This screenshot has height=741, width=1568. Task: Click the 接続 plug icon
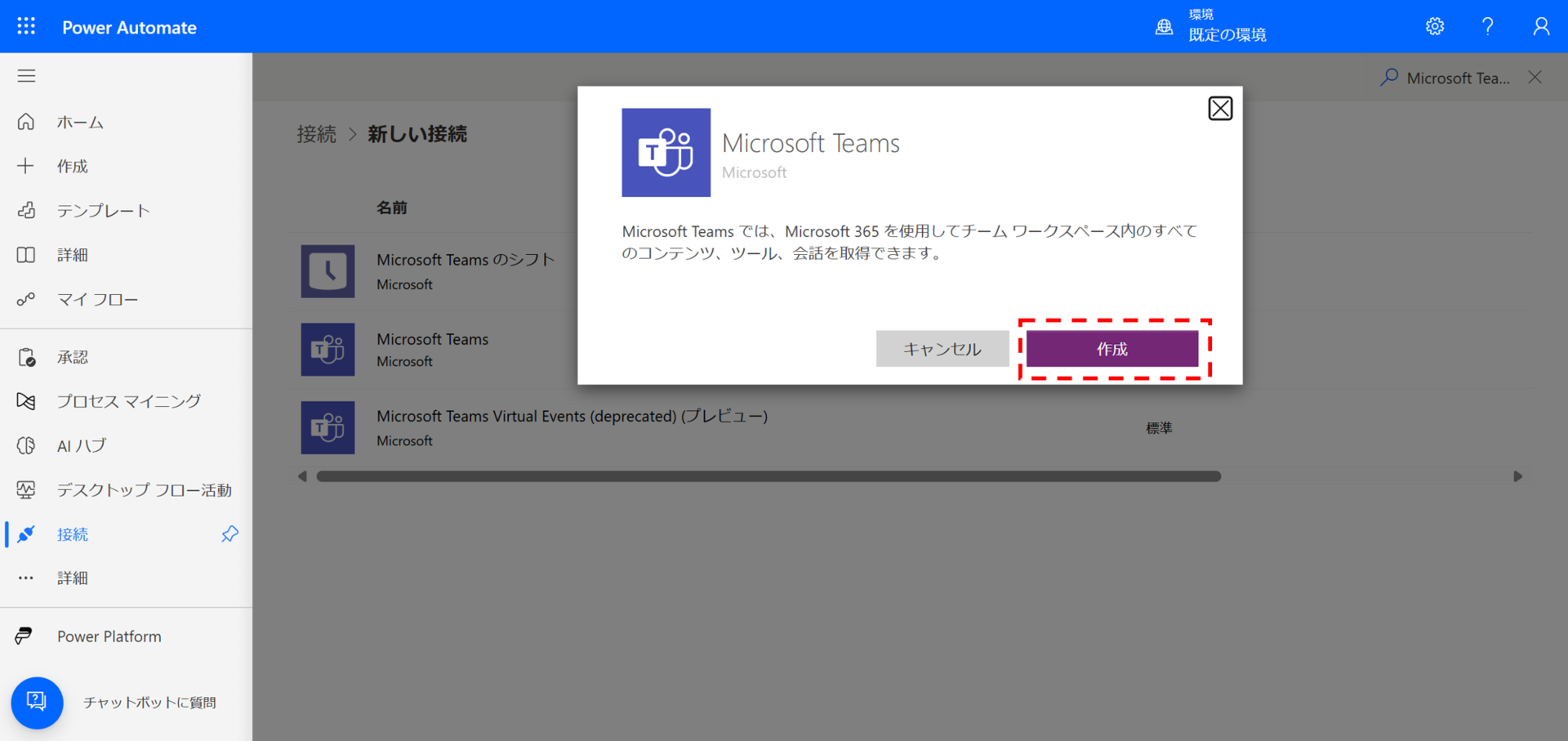[26, 533]
